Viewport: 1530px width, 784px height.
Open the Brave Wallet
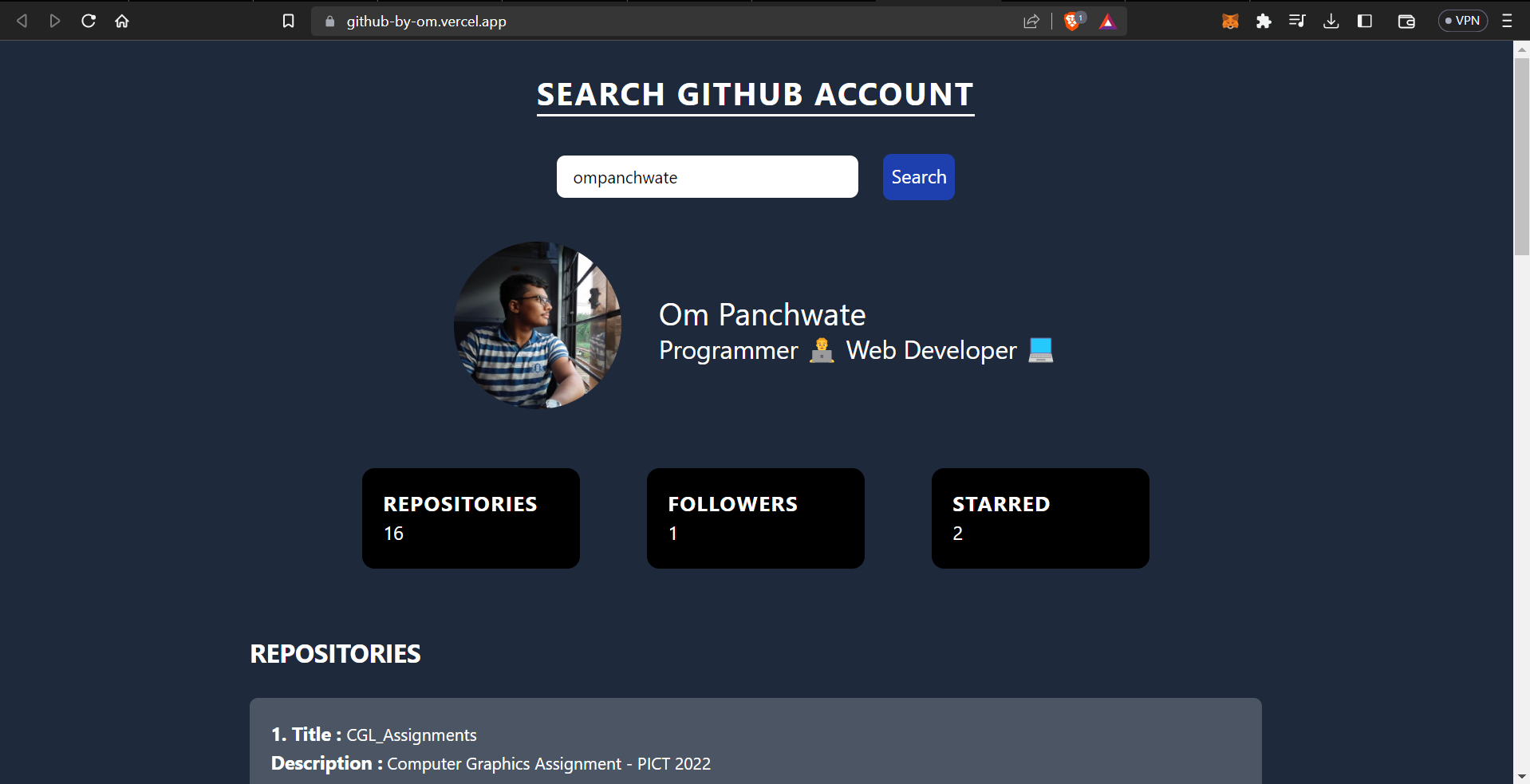pyautogui.click(x=1406, y=21)
